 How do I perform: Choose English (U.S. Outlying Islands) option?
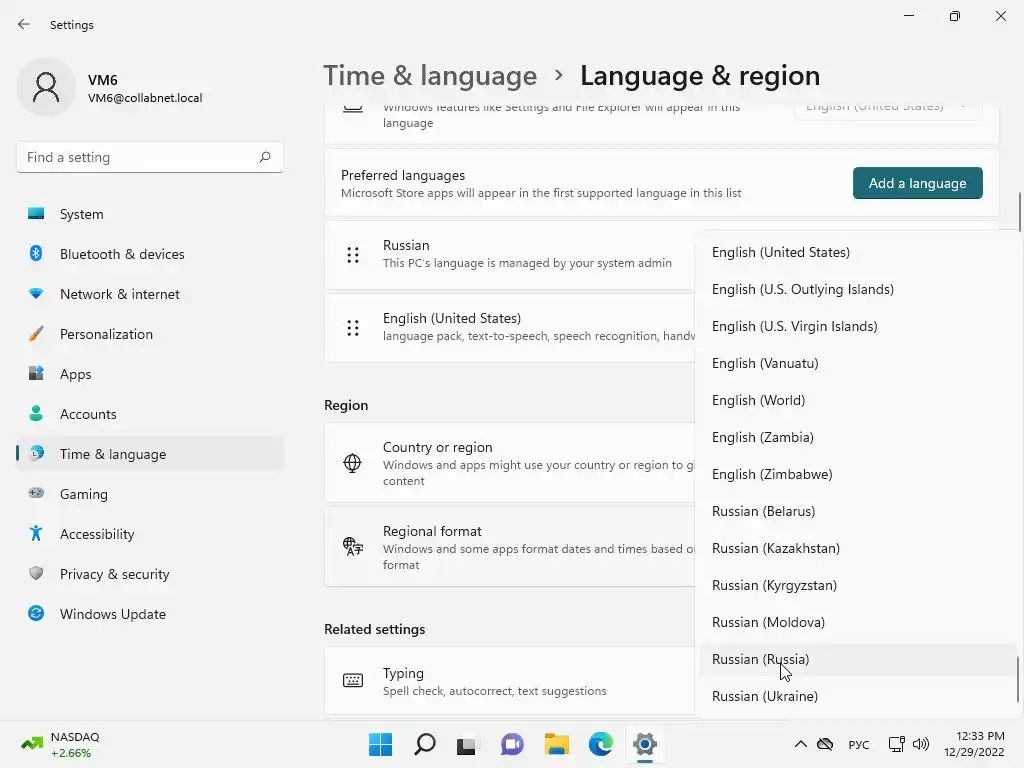[856, 289]
